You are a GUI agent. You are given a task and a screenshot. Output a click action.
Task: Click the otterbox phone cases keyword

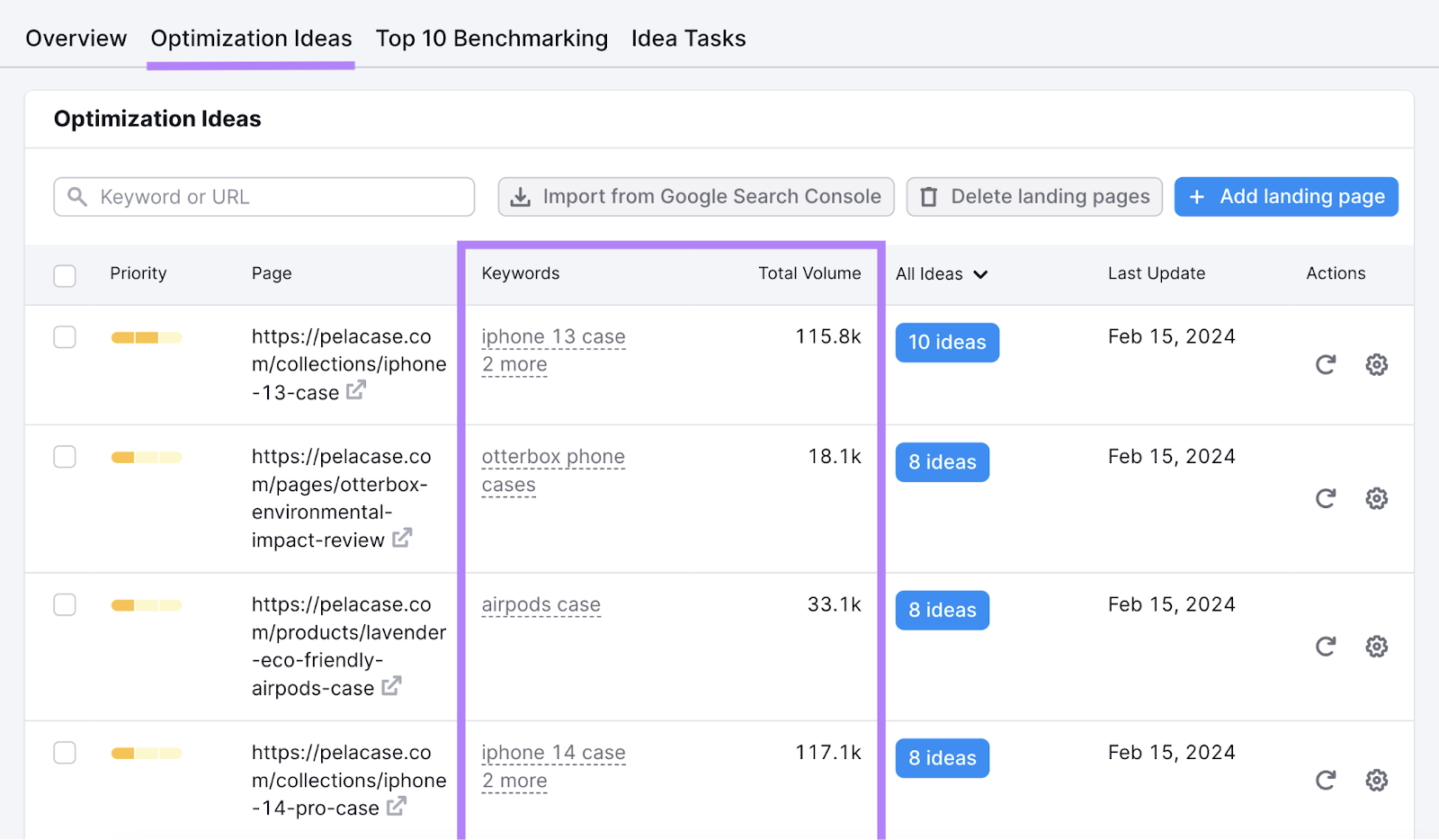pyautogui.click(x=553, y=470)
